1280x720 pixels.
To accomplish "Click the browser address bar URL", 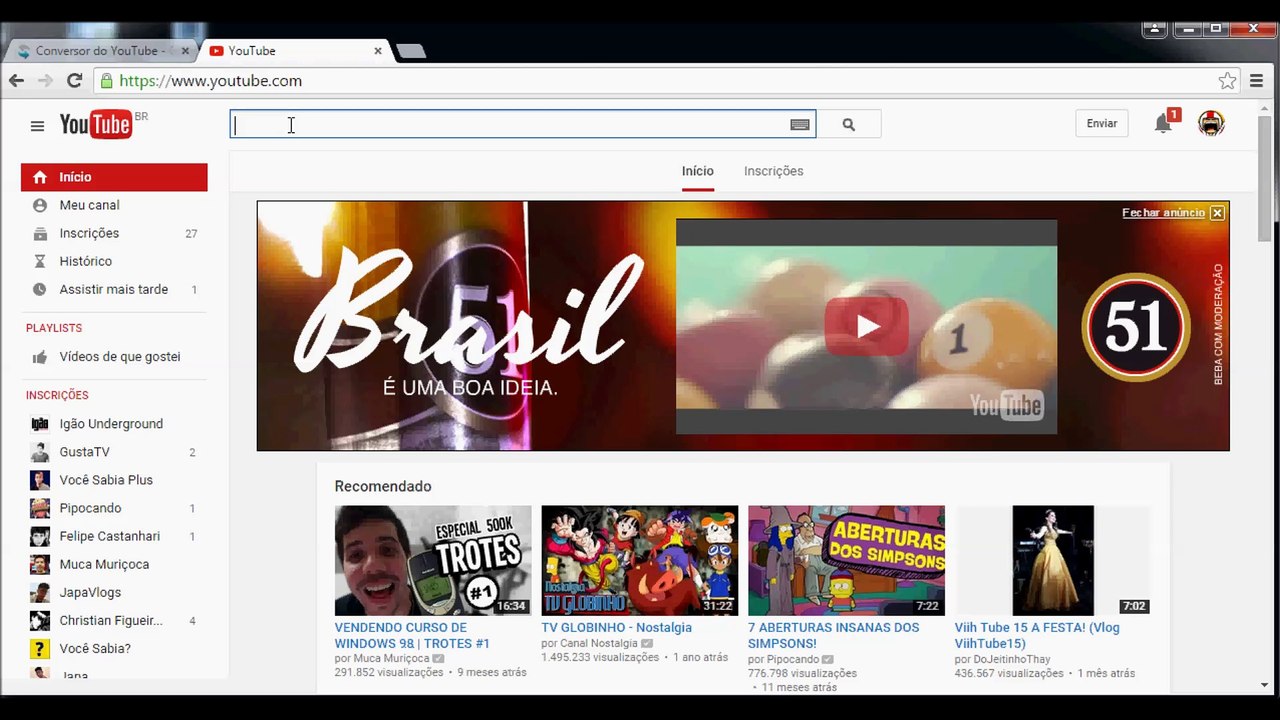I will (210, 81).
